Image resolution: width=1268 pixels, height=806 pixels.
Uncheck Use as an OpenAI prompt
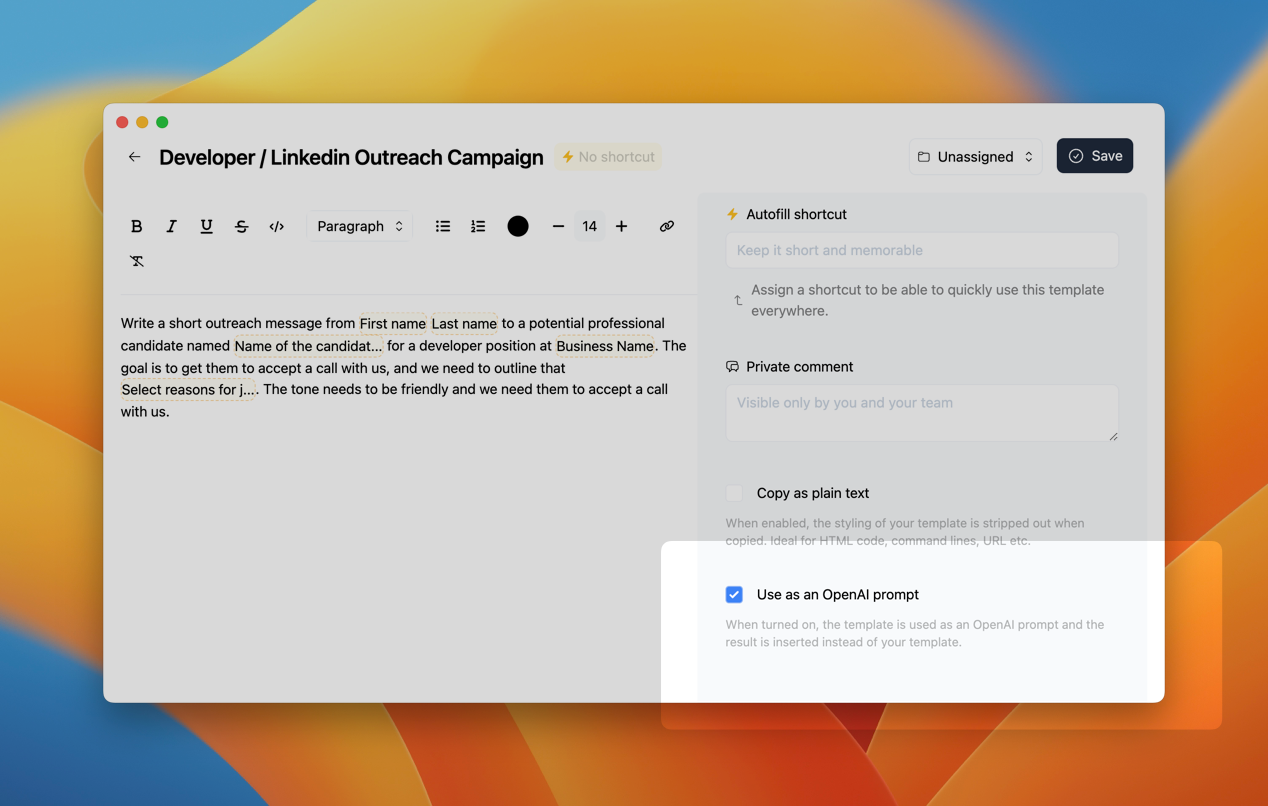734,594
